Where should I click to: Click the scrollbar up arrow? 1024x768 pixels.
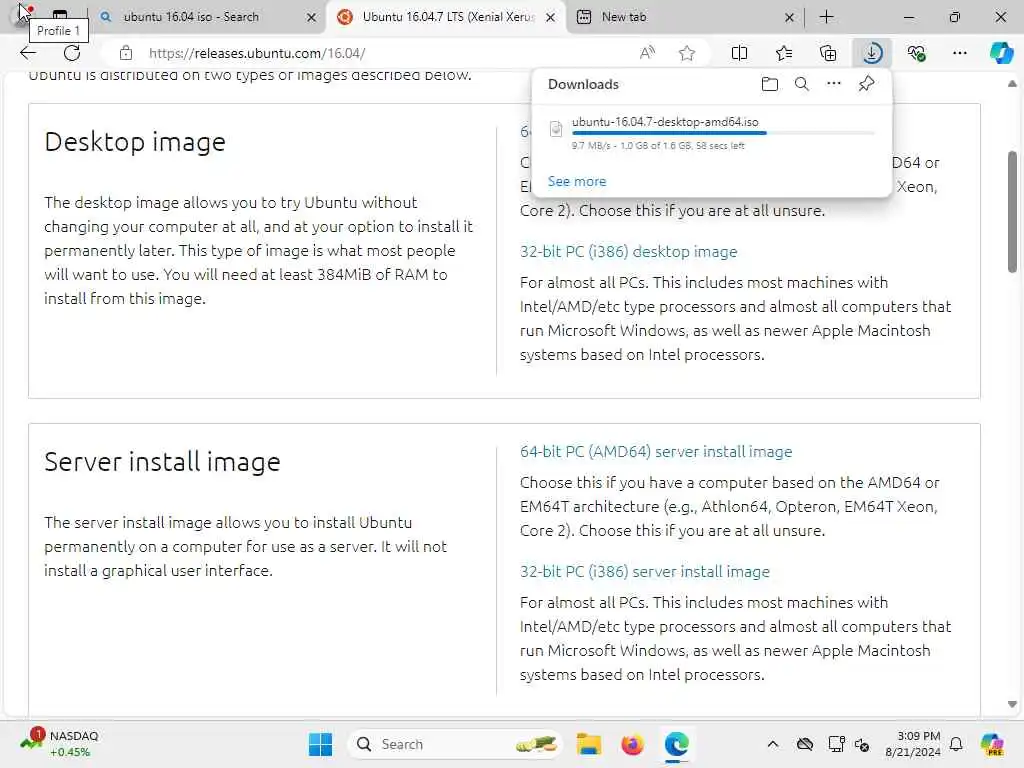pyautogui.click(x=1012, y=84)
